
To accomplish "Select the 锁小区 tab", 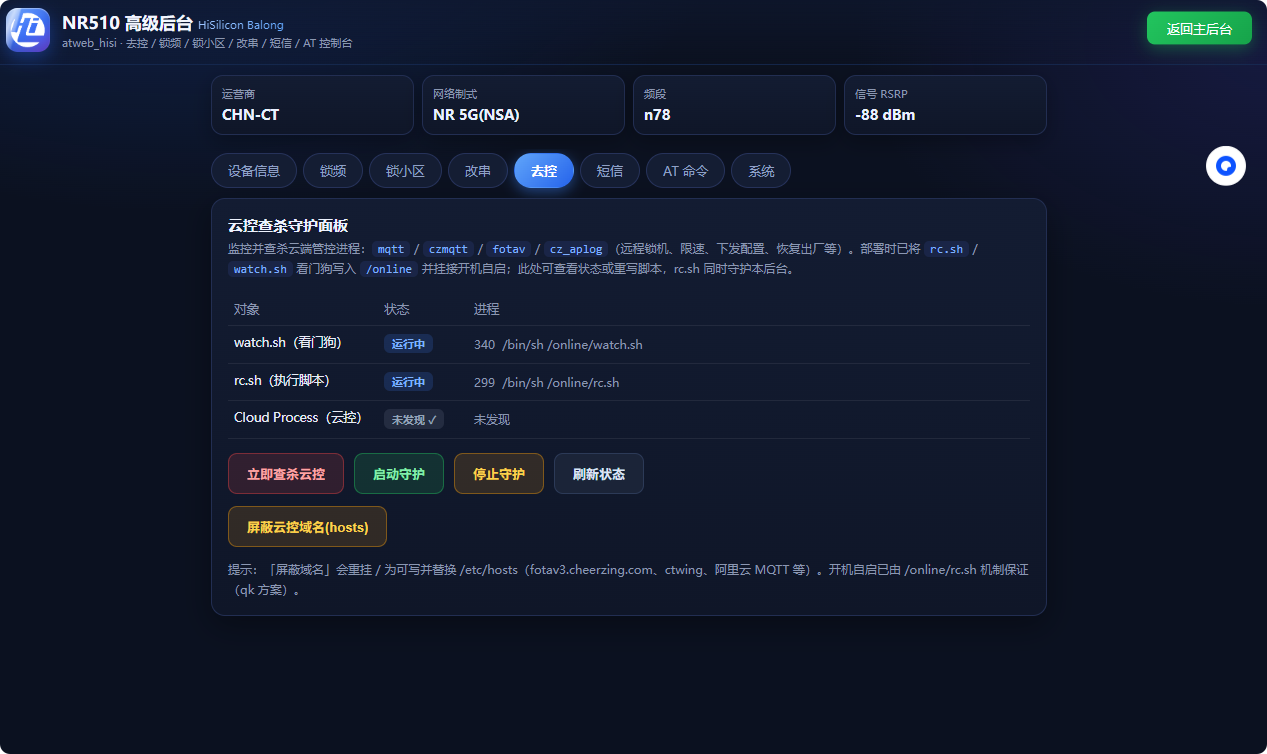I will click(x=405, y=171).
